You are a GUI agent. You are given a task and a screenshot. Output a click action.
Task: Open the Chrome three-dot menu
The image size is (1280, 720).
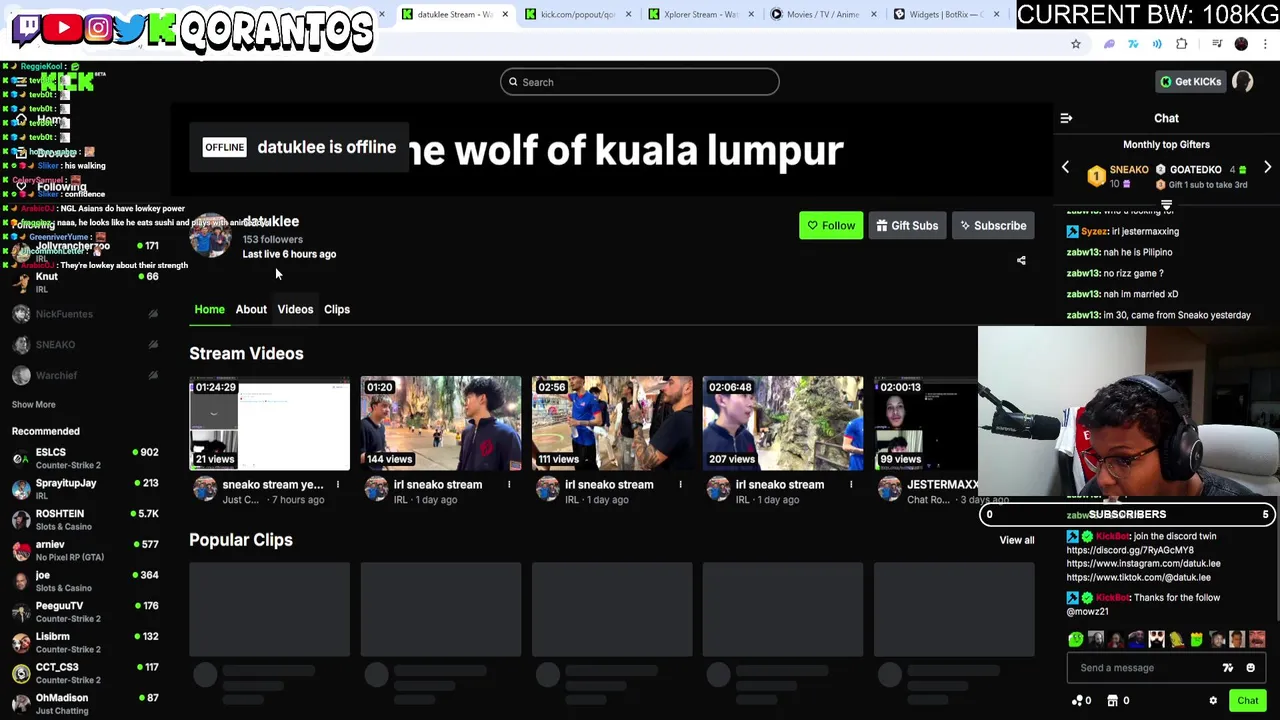click(x=1265, y=44)
